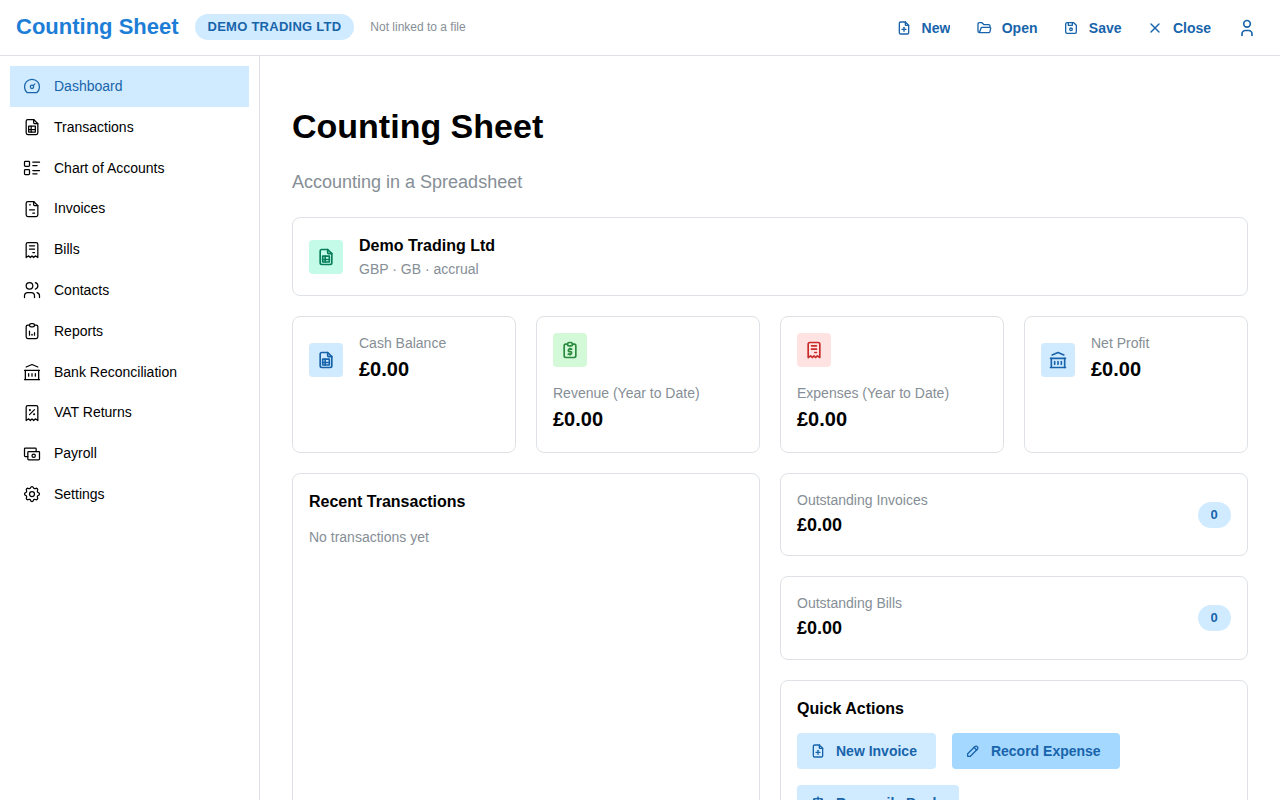This screenshot has height=800, width=1280.
Task: Click 'Not linked to a file' status text
Action: (418, 27)
